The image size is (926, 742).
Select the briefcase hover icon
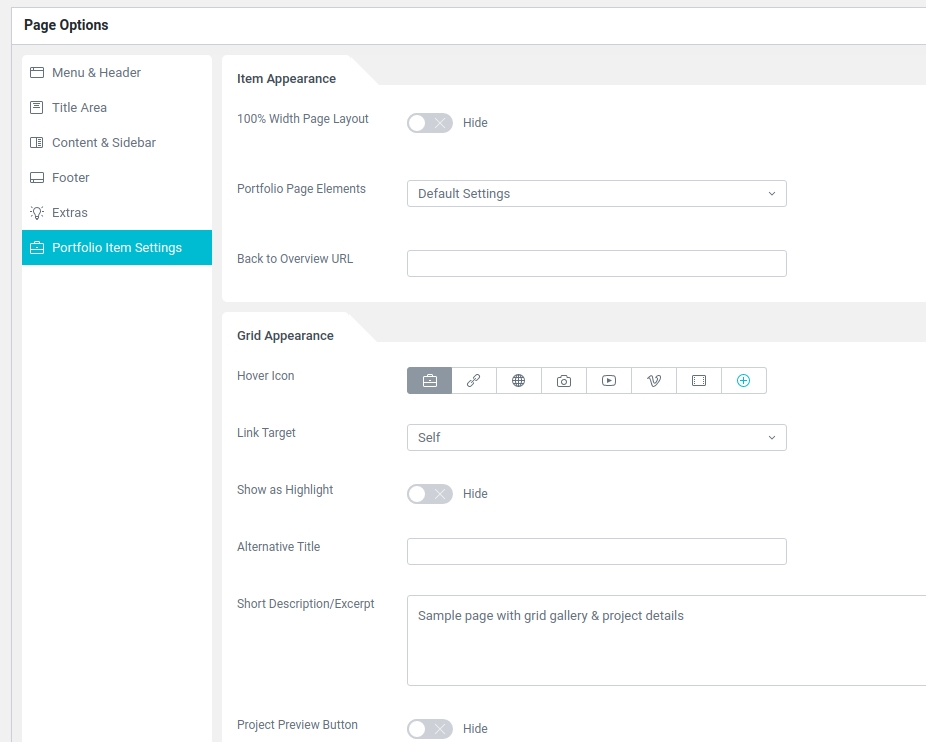point(429,381)
